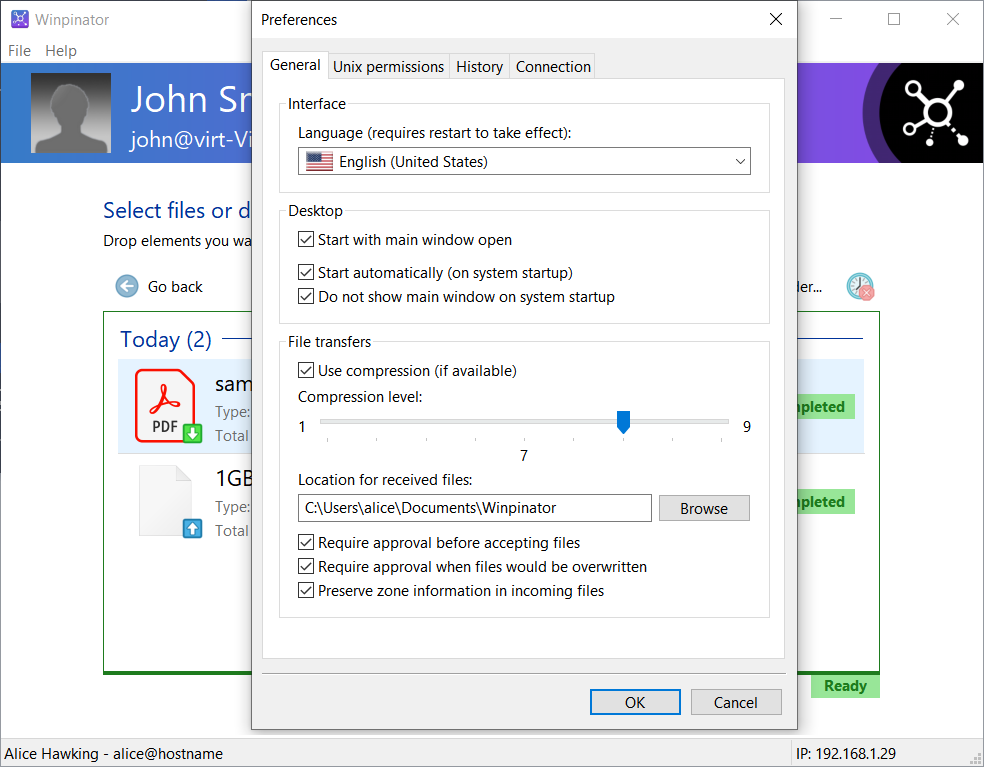Screen dimensions: 984x767
Task: Open the File menu
Action: [18, 50]
